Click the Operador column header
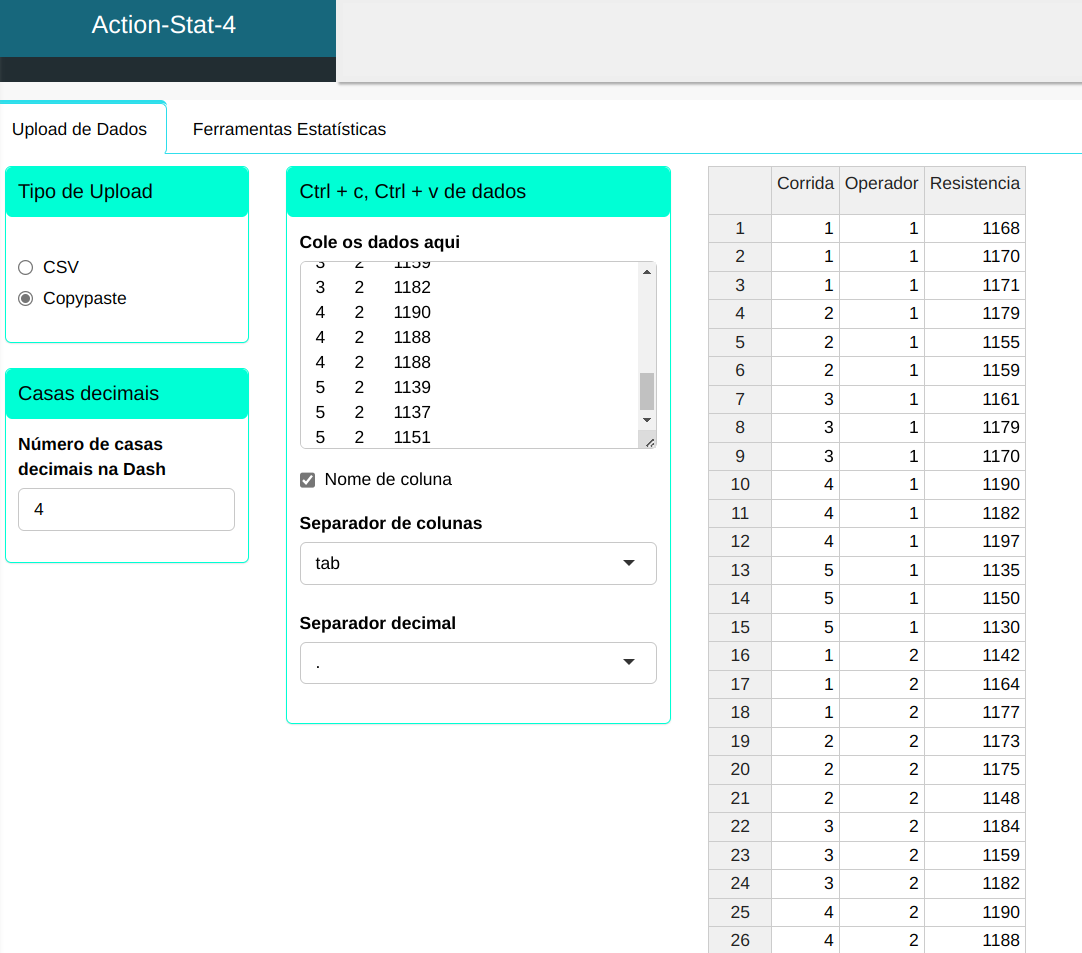 point(881,184)
